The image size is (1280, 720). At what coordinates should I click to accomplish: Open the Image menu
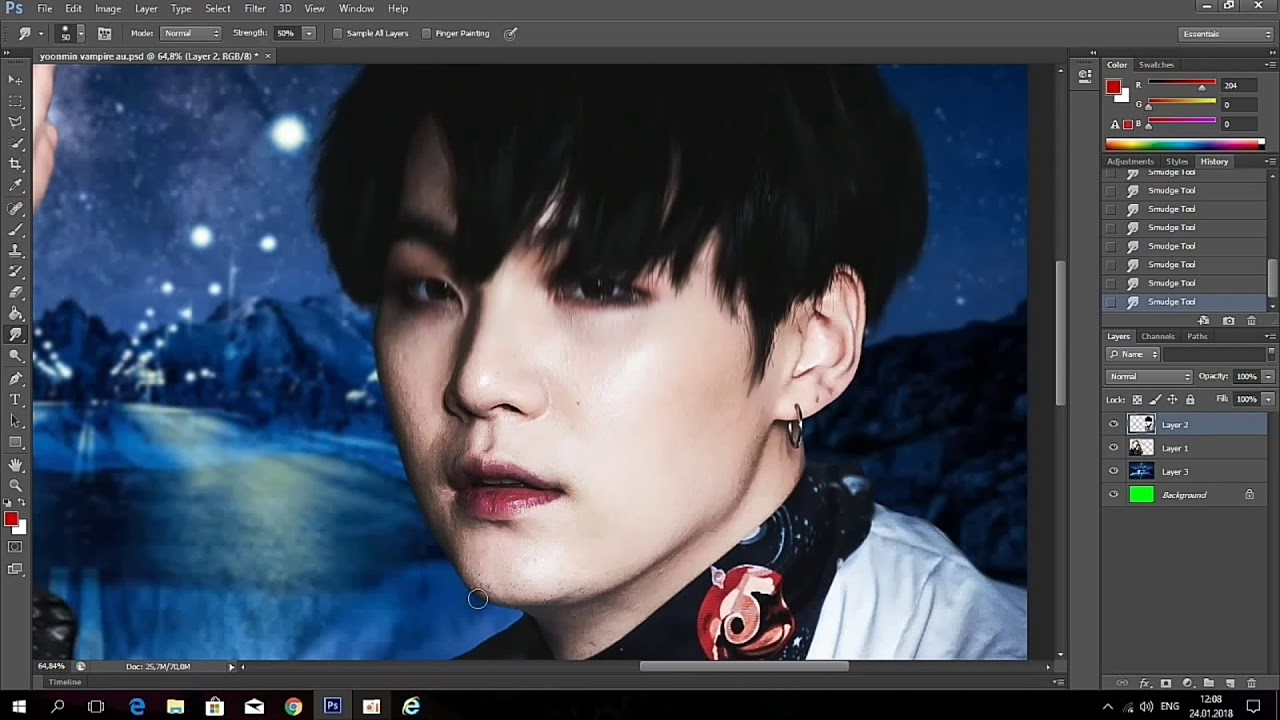(108, 8)
